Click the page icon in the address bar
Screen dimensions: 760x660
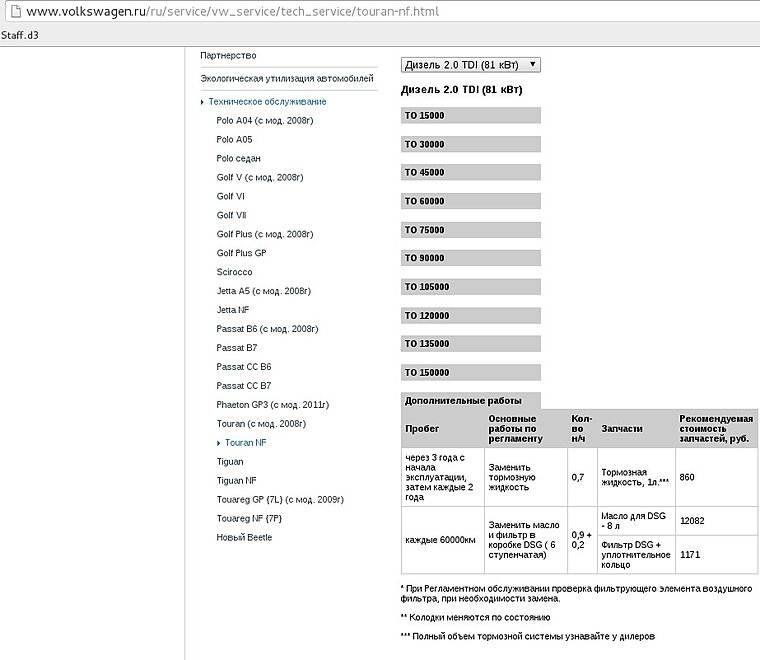click(x=15, y=11)
